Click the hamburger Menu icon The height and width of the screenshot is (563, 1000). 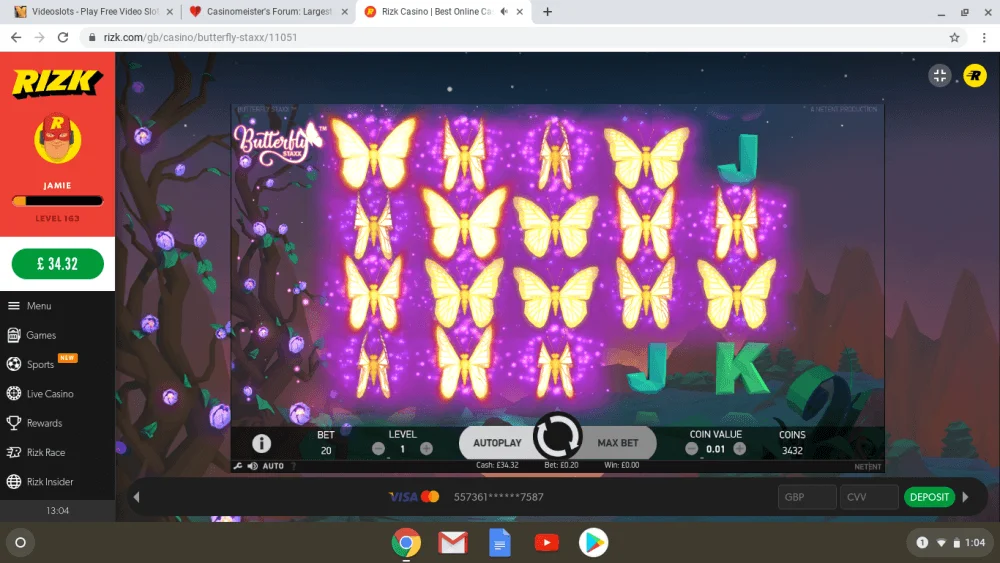[13, 306]
